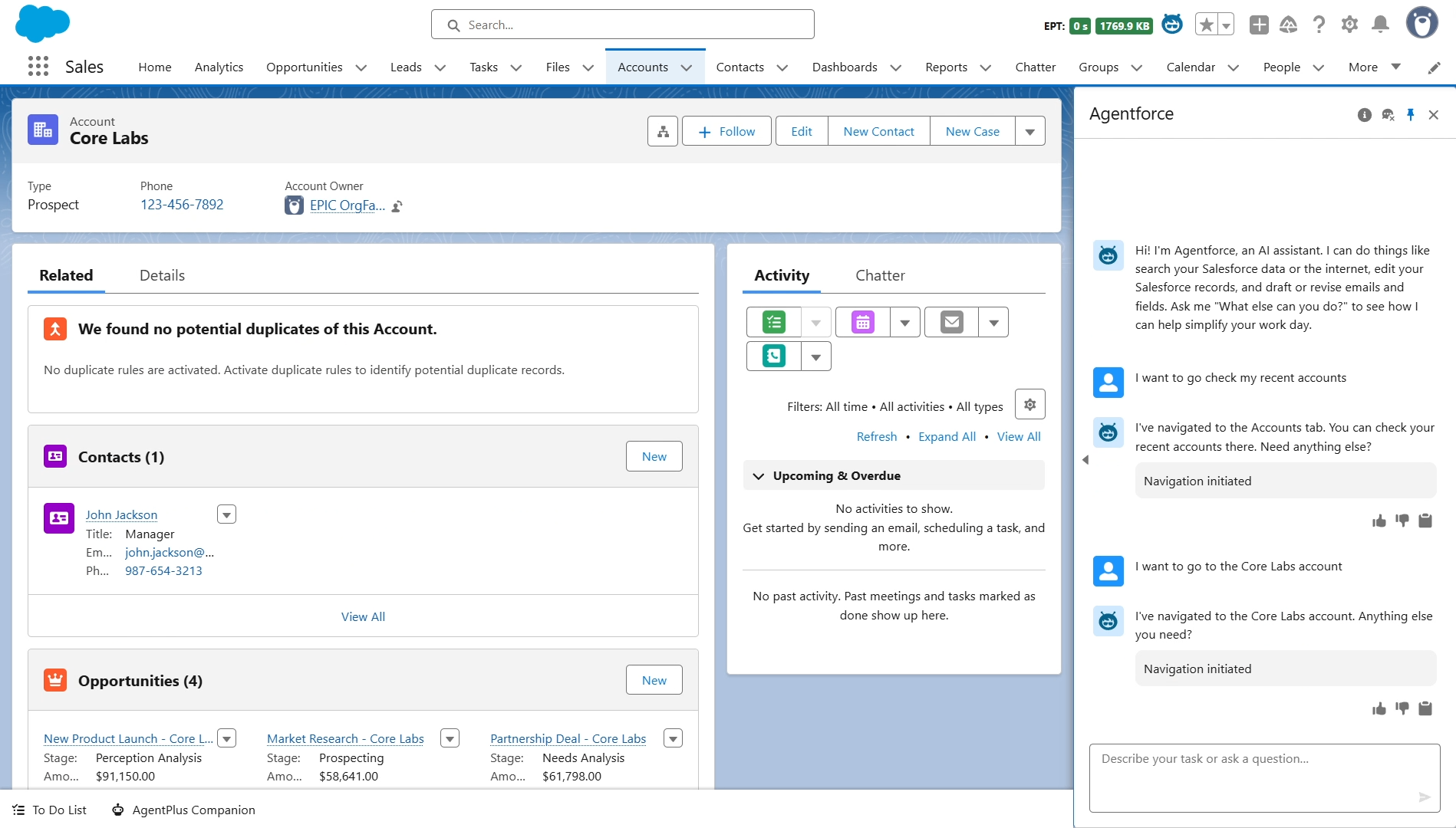
Task: Switch to the Chatter tab in activity panel
Action: [x=880, y=276]
